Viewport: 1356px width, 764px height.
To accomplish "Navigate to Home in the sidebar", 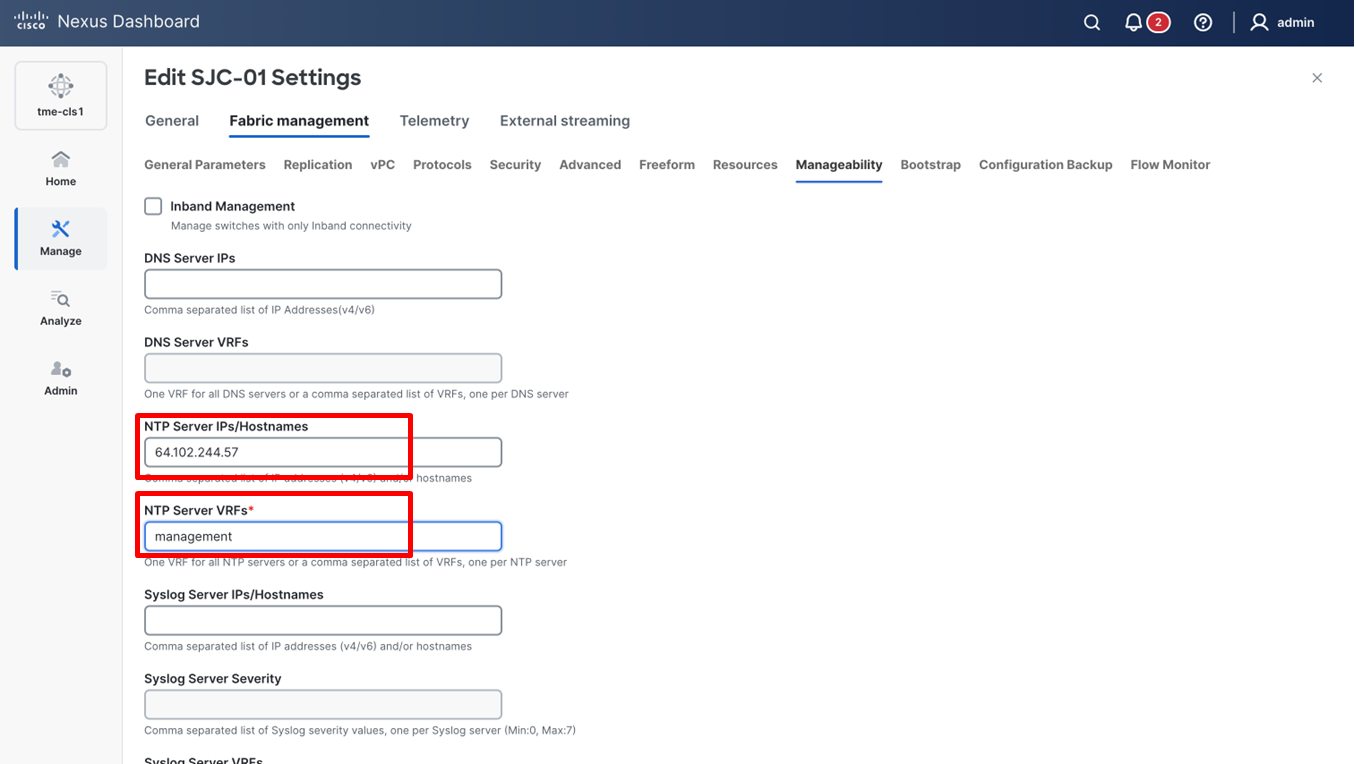I will 60,166.
